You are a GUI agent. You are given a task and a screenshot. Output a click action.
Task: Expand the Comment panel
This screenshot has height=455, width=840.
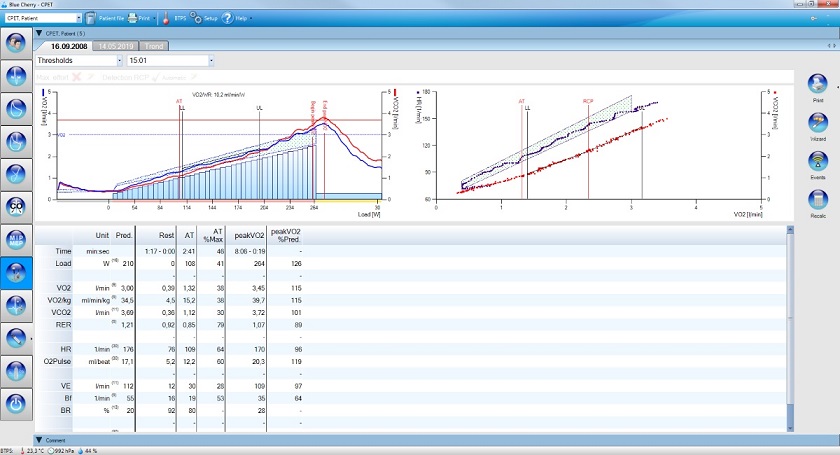tap(39, 440)
